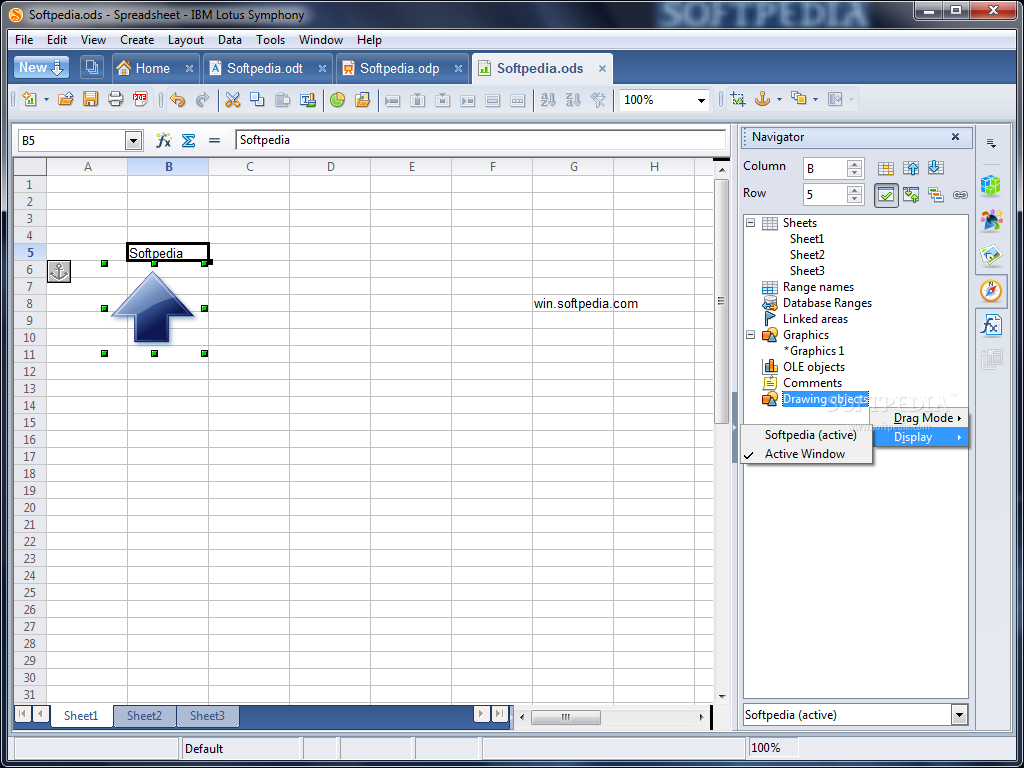Click the Sum sigma icon
The height and width of the screenshot is (768, 1024).
point(189,140)
